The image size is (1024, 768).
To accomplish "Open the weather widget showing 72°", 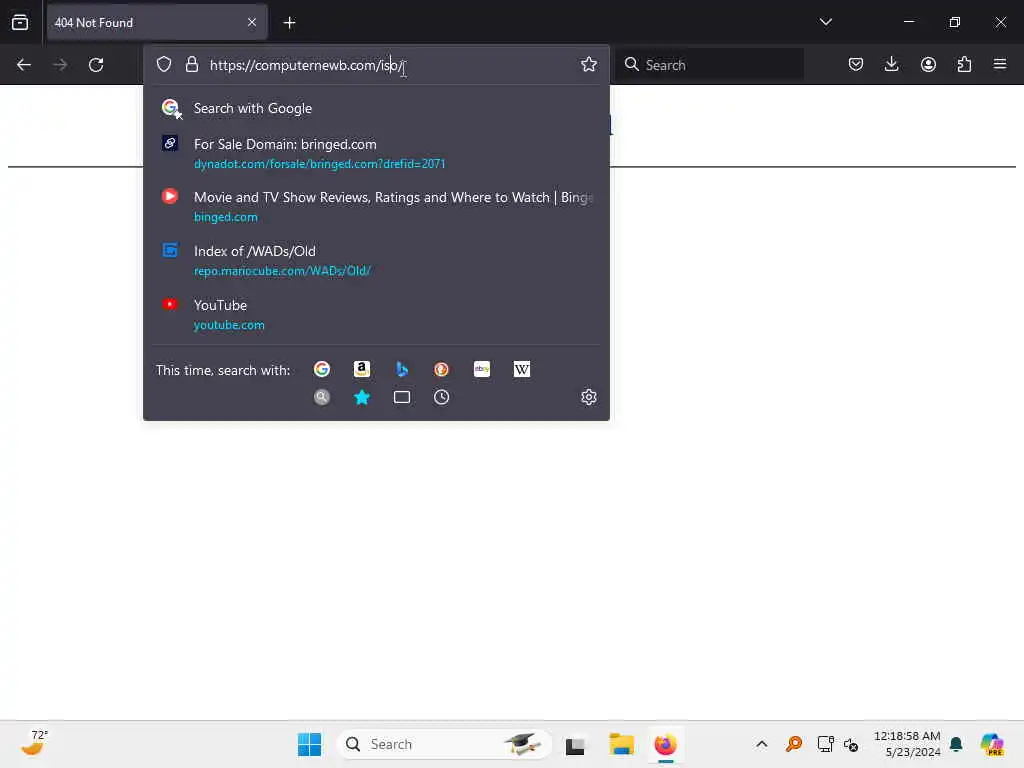I will [x=35, y=744].
